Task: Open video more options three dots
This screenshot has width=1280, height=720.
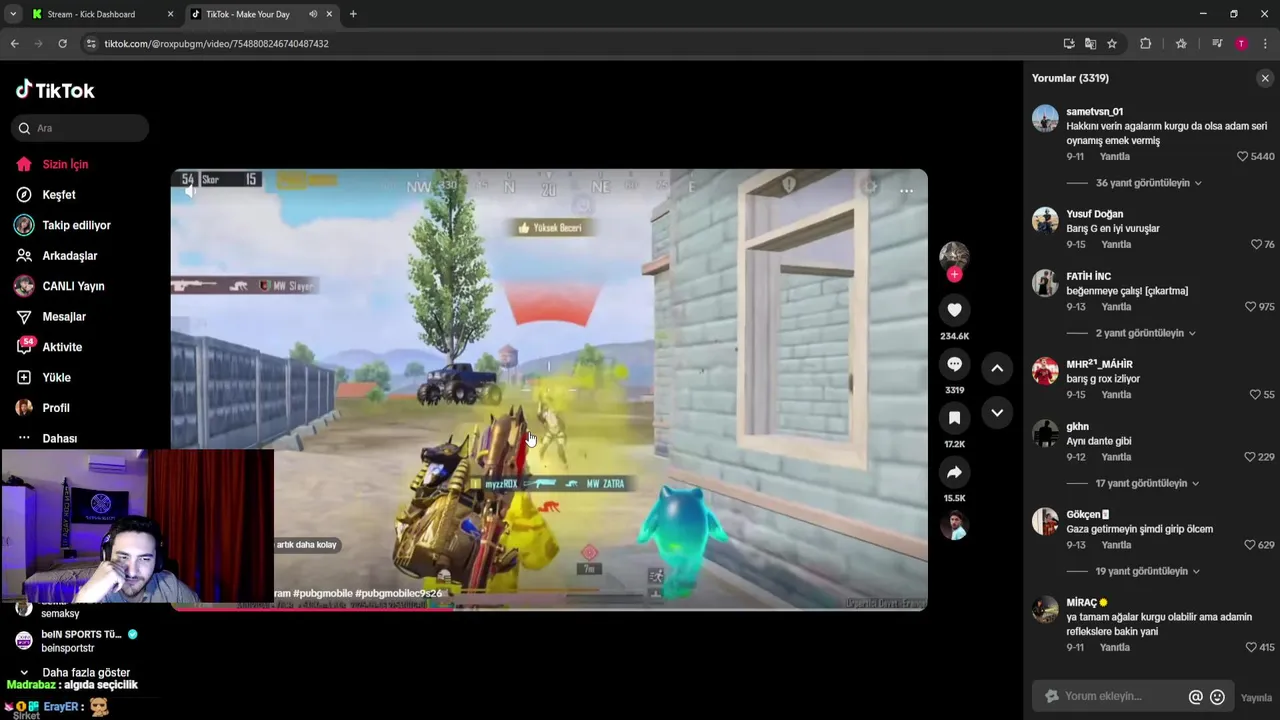Action: 906,191
